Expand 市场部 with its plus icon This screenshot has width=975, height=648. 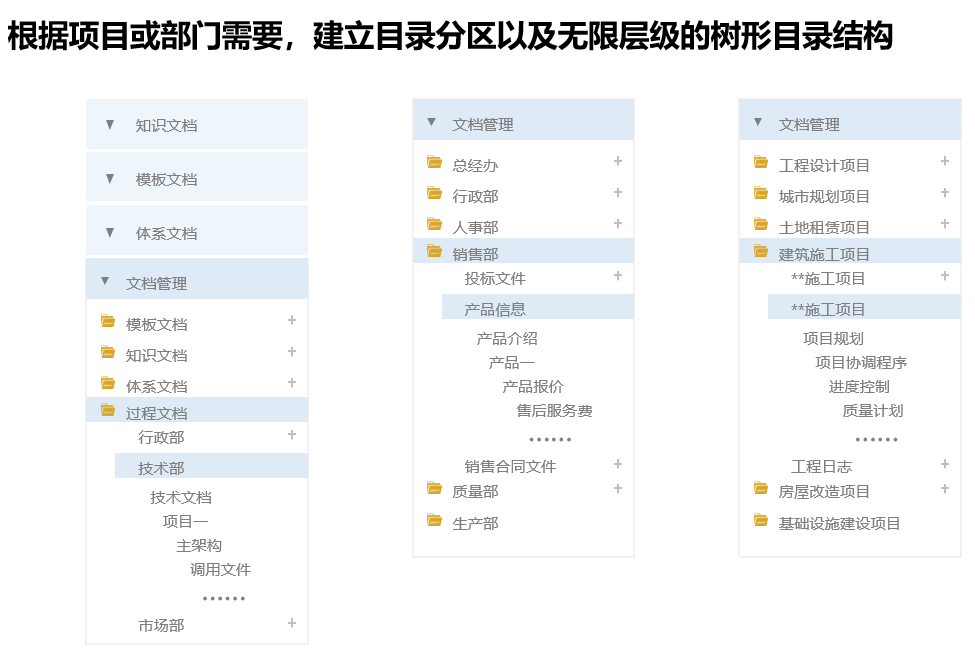tap(292, 623)
